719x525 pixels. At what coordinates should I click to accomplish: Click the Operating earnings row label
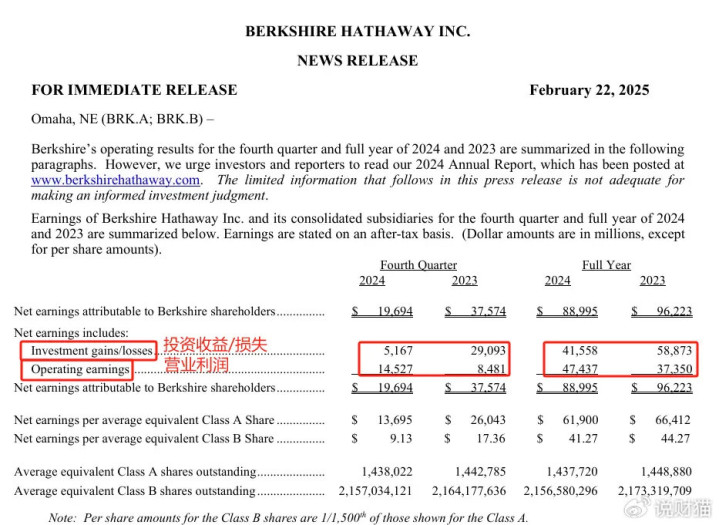[80, 369]
